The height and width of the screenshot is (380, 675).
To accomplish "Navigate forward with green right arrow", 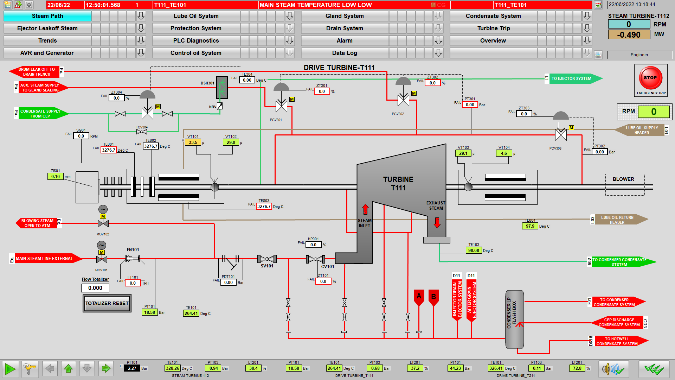I will [x=105, y=368].
